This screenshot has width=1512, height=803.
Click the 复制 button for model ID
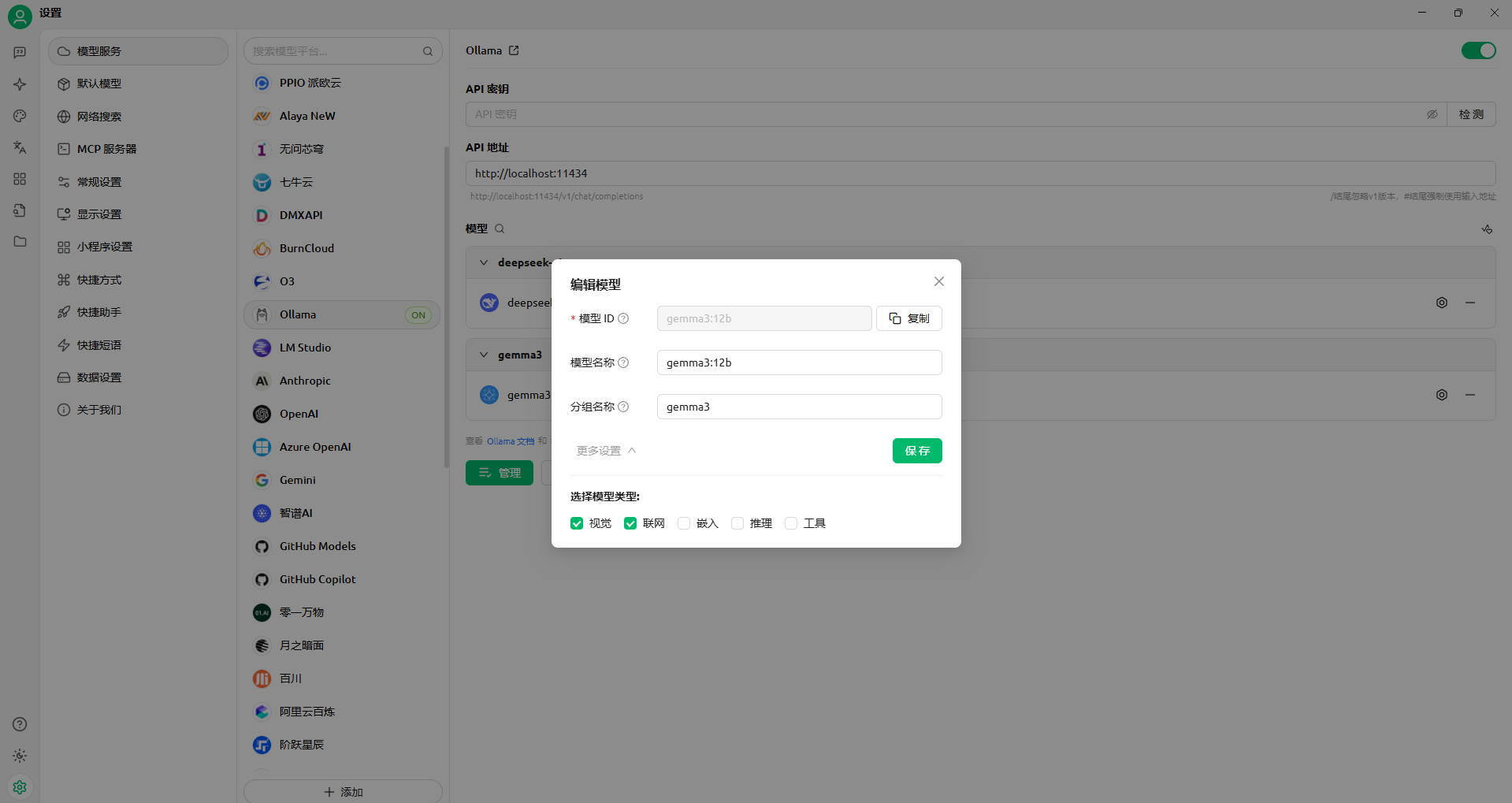[908, 318]
